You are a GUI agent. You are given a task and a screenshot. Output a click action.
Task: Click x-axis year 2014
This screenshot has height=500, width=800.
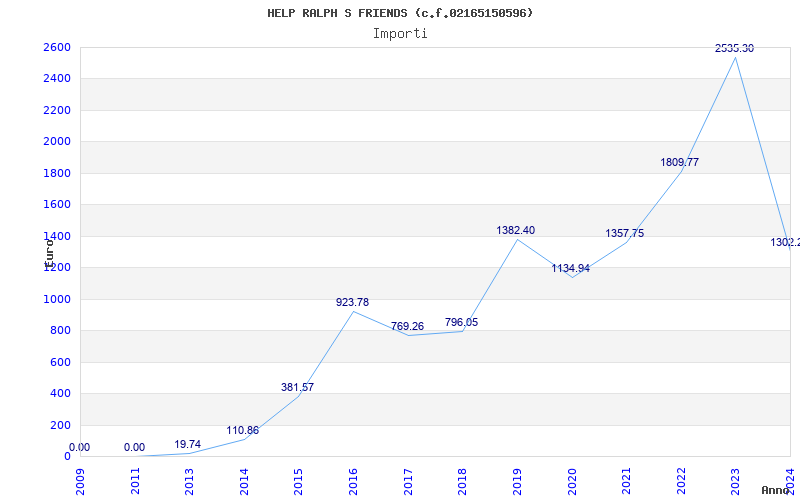(244, 482)
